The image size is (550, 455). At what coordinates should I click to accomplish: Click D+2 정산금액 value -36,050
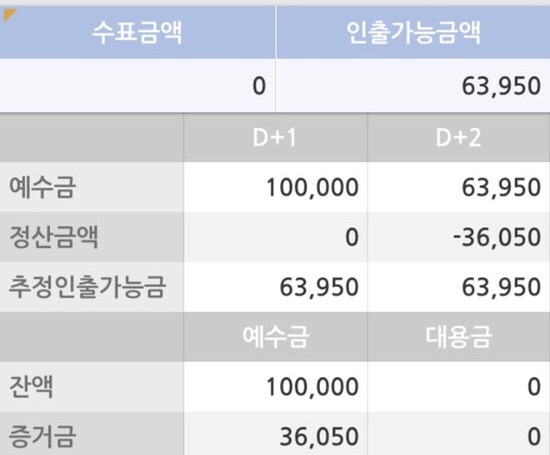(x=497, y=237)
